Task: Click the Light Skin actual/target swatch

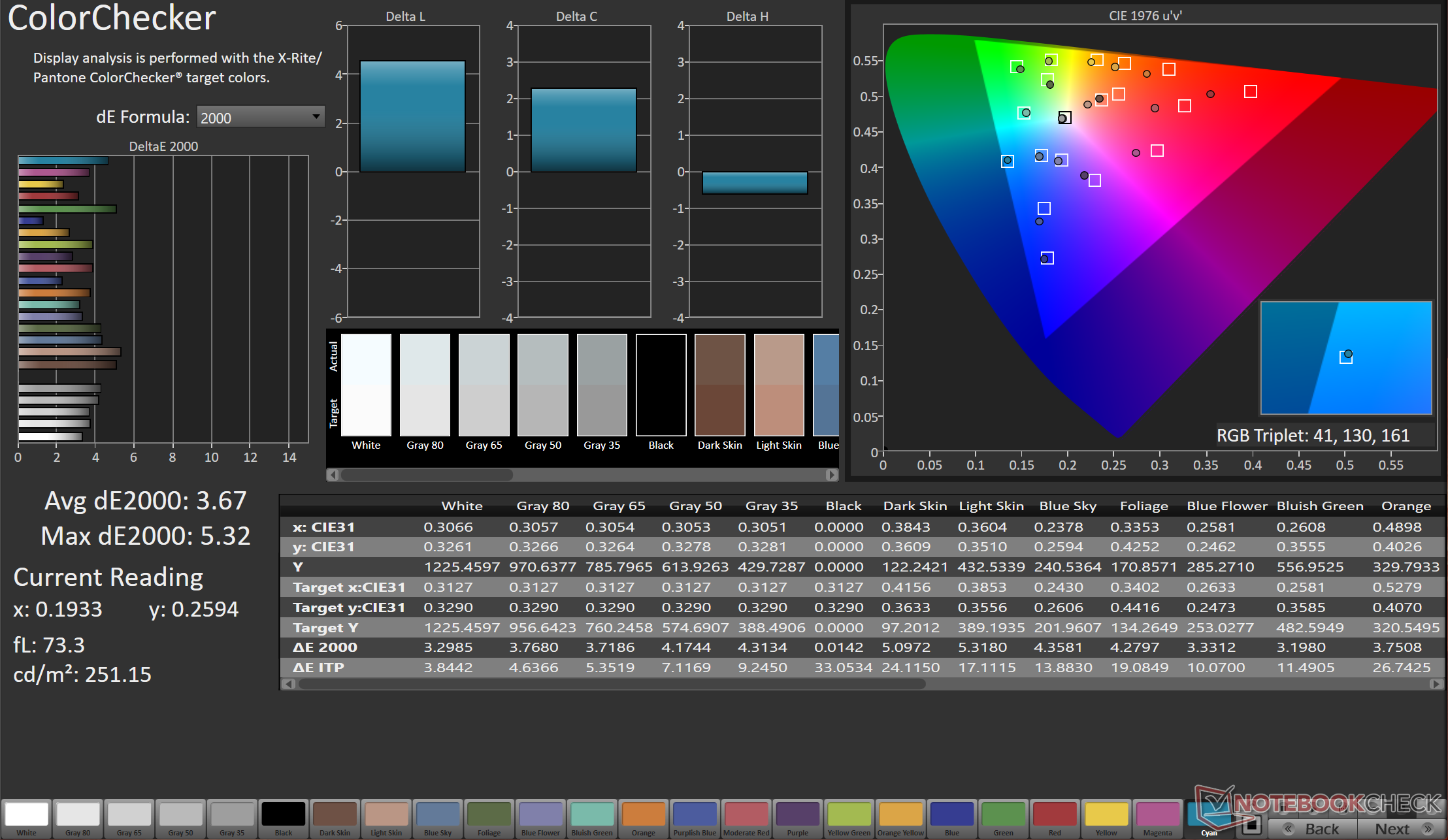Action: 779,385
